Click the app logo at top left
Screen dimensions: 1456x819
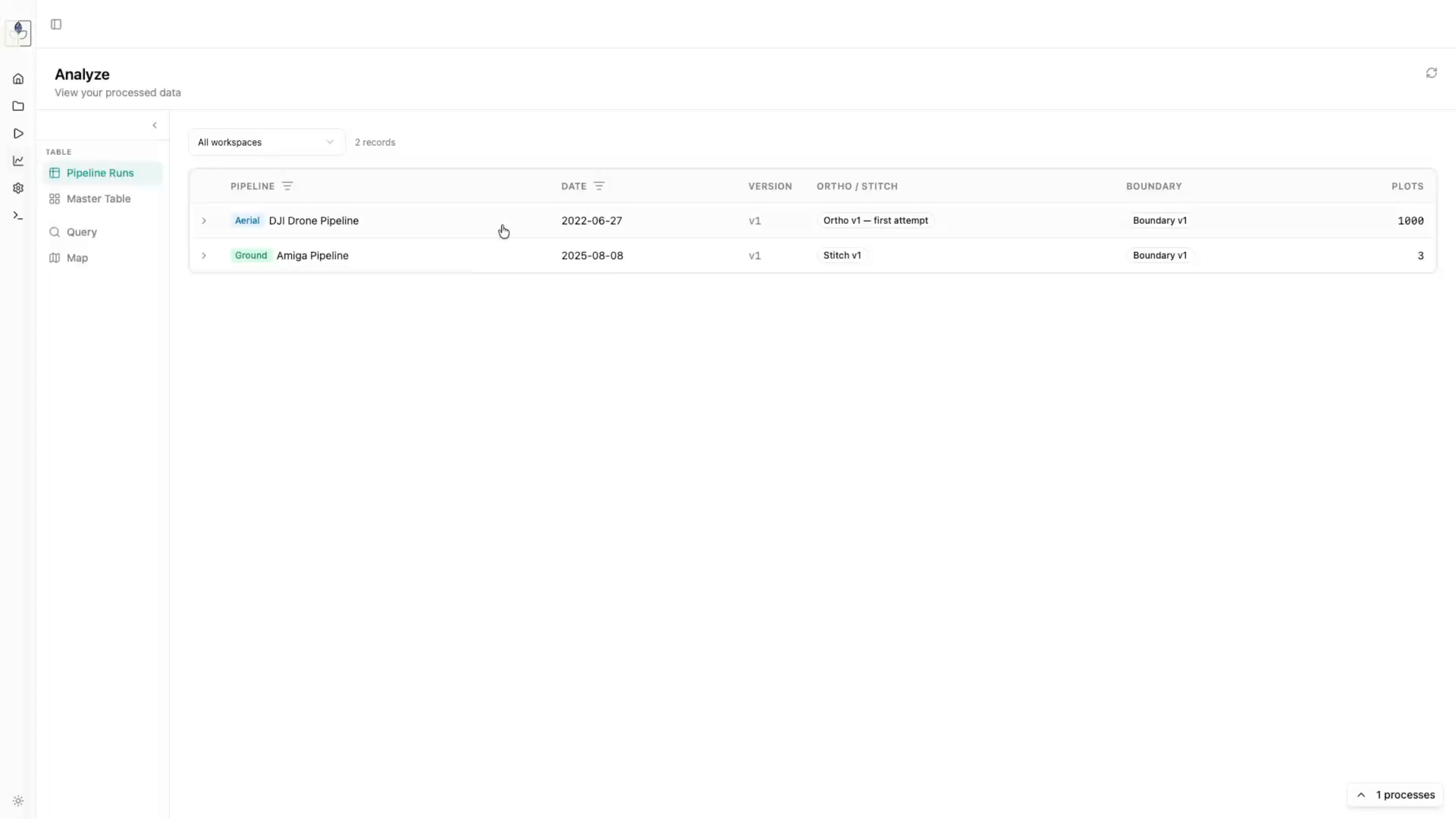point(18,33)
